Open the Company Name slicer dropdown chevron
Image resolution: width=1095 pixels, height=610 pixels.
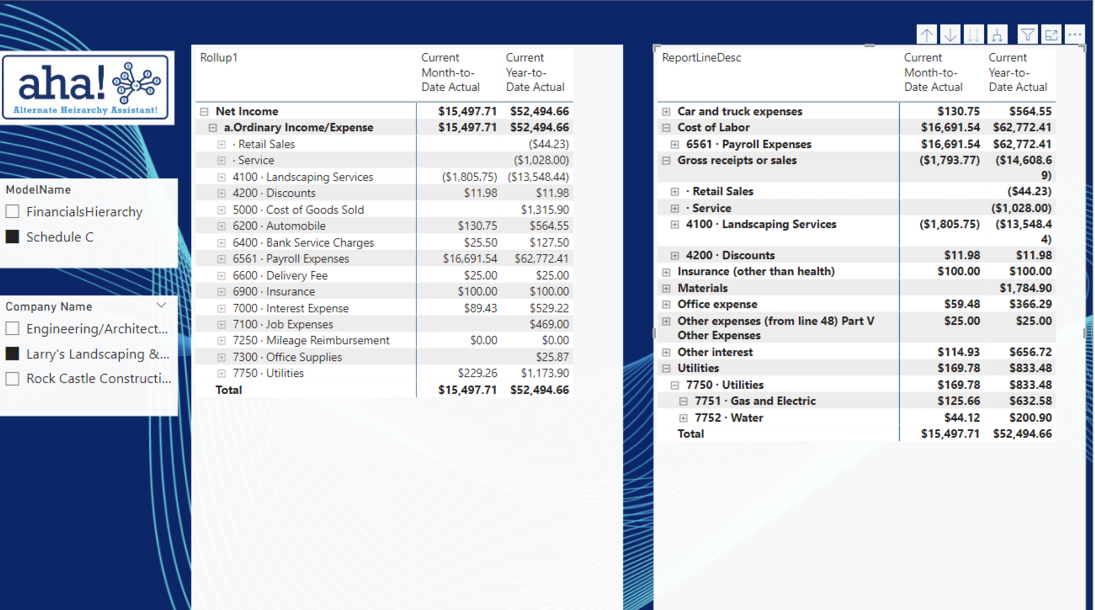161,306
